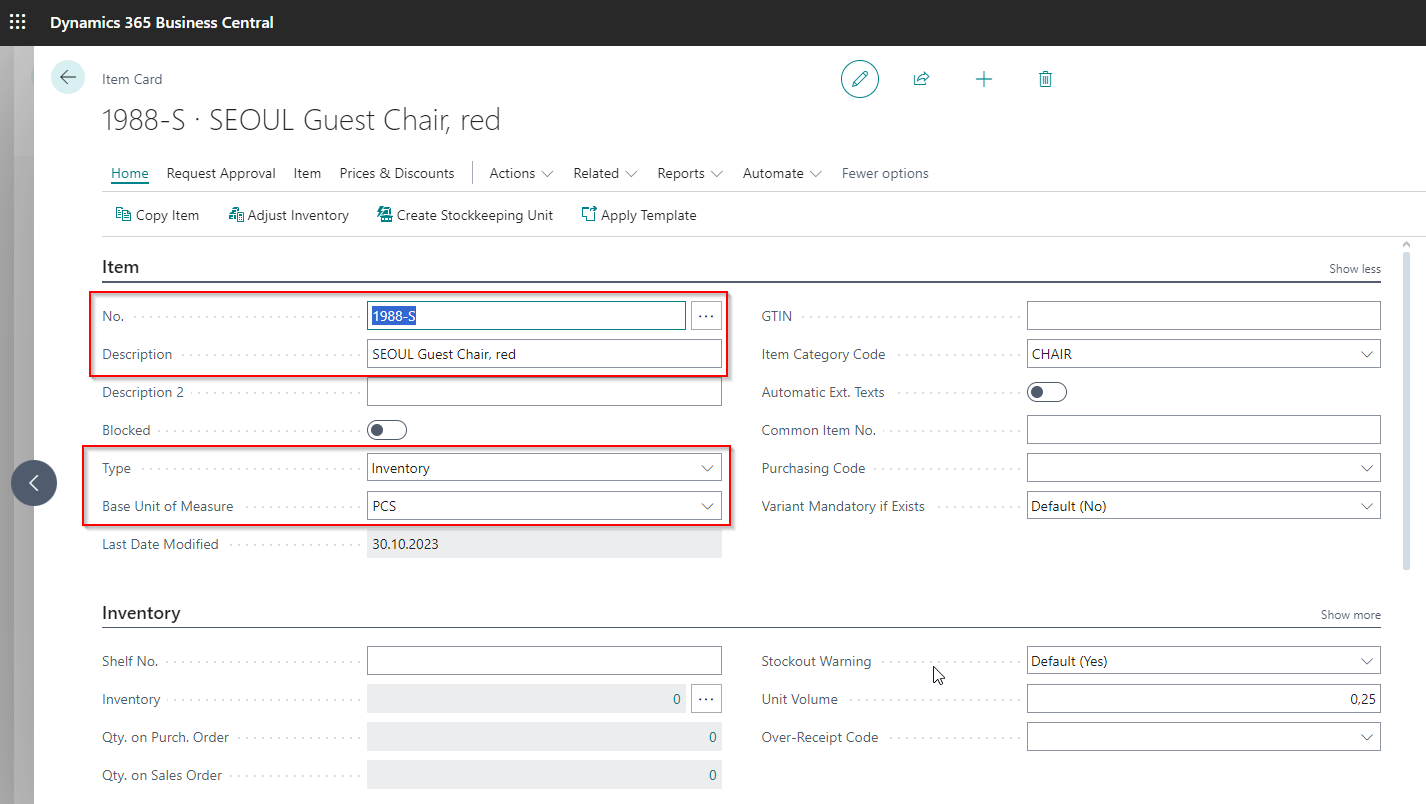This screenshot has width=1426, height=804.
Task: Click the Copy Item icon
Action: point(124,214)
